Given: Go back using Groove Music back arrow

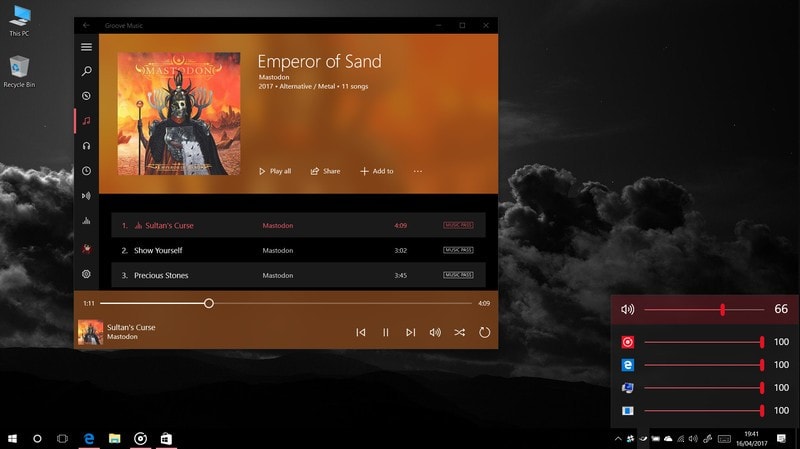Looking at the screenshot, I should click(x=86, y=25).
